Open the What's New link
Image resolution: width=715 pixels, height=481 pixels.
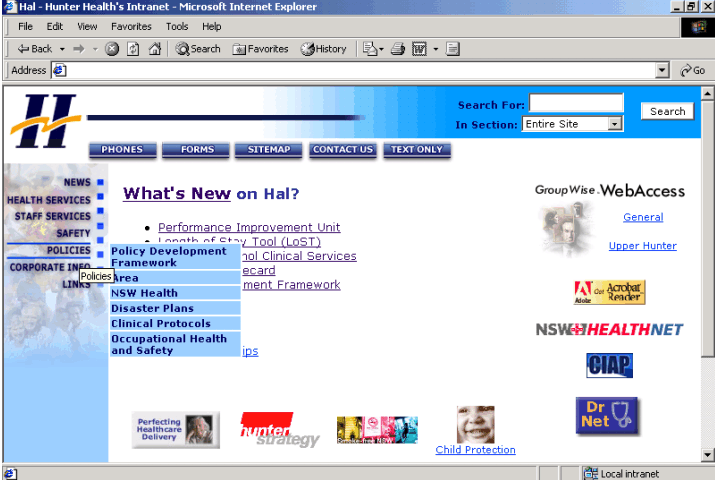(177, 194)
